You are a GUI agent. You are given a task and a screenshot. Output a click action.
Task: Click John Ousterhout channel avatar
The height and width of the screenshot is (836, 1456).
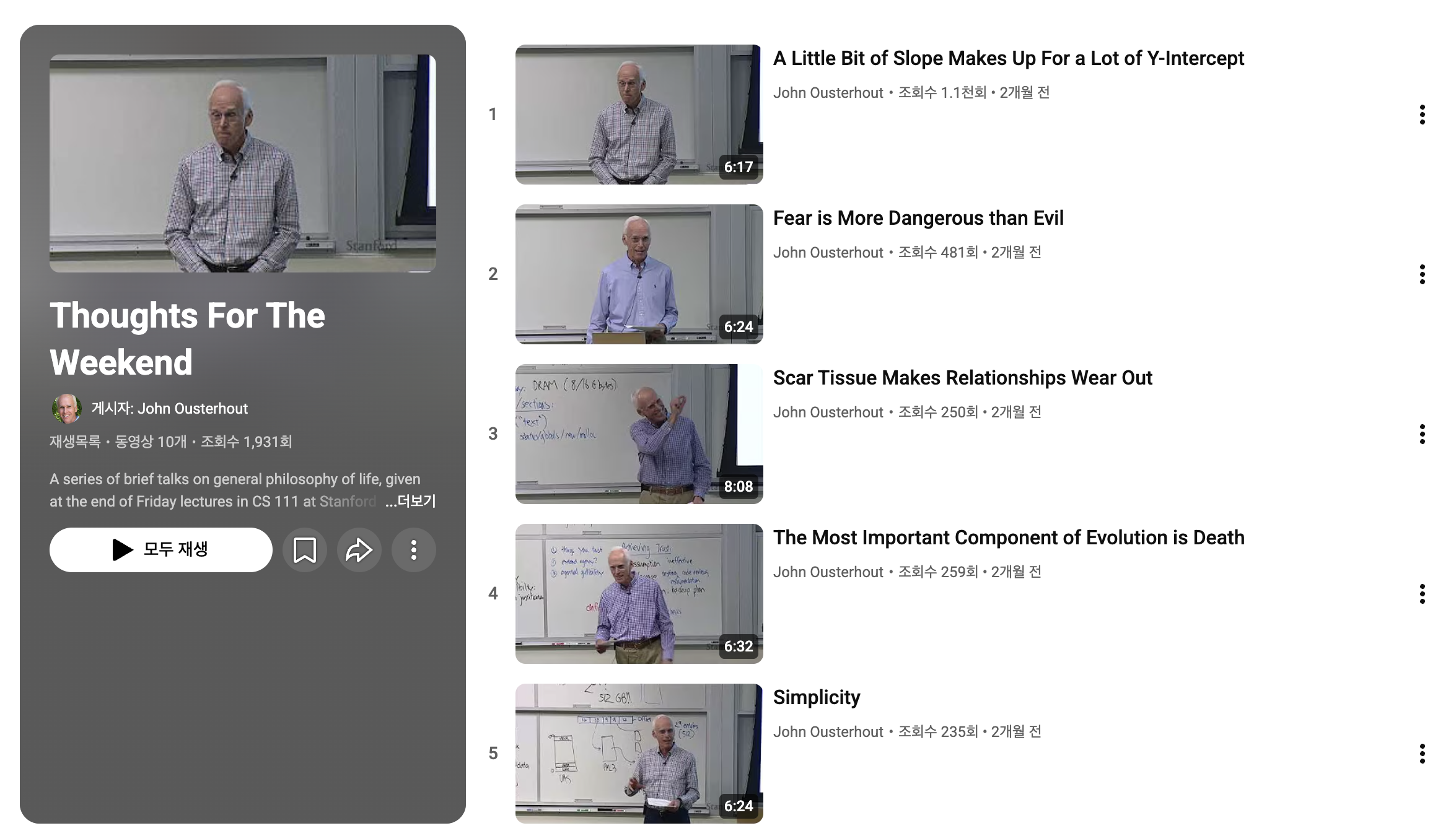click(66, 409)
